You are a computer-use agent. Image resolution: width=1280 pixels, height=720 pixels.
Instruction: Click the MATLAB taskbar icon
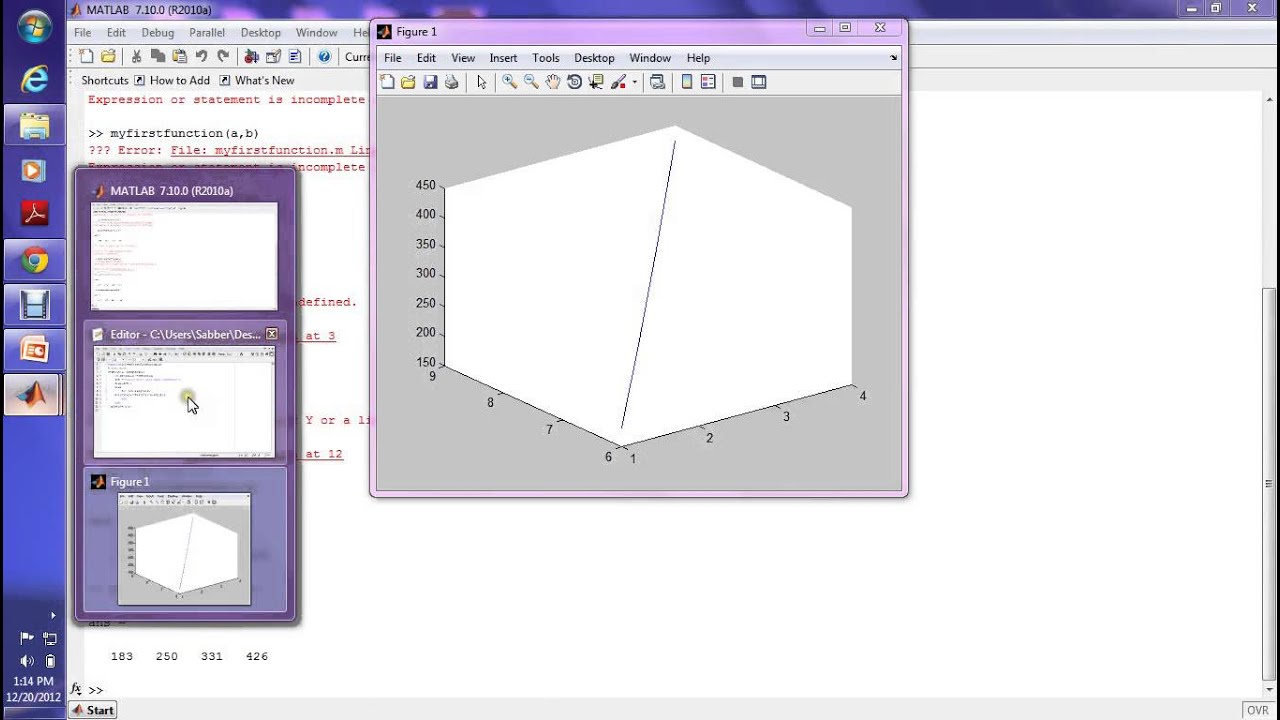[34, 395]
